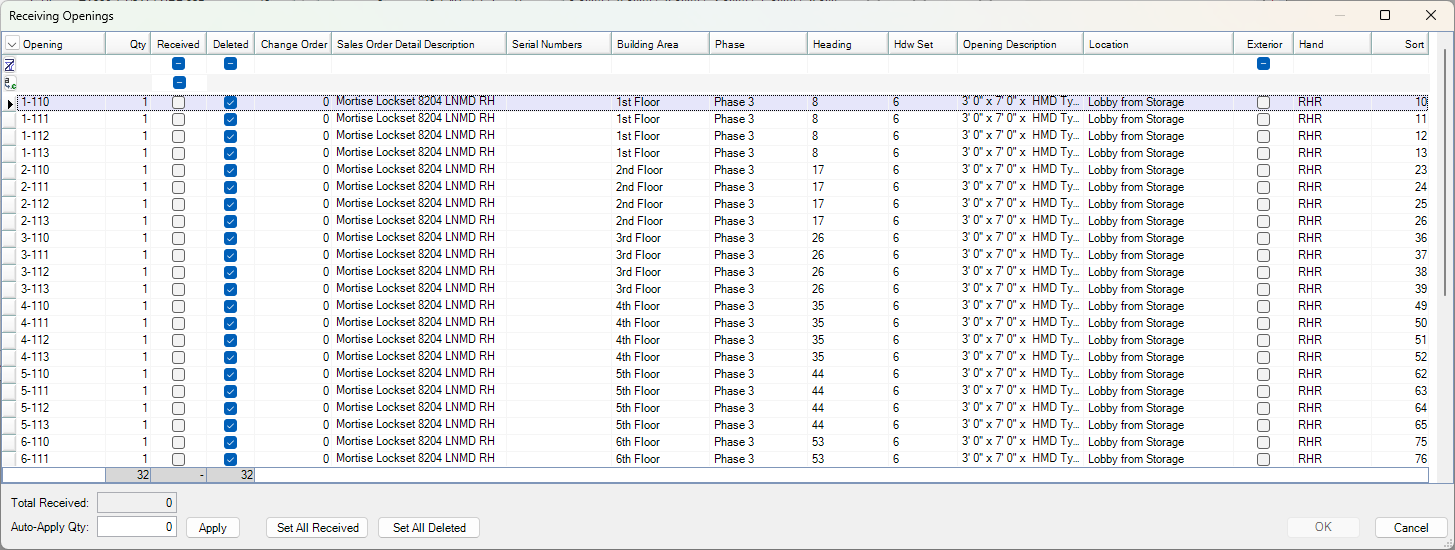Click the filter row icon under Opening

[x=10, y=64]
